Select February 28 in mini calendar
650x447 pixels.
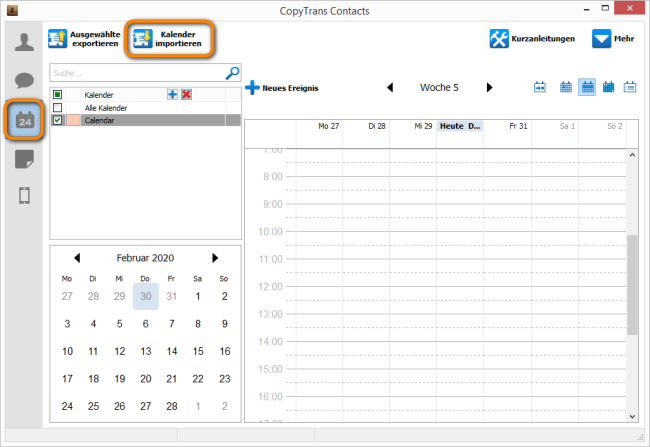pyautogui.click(x=172, y=406)
